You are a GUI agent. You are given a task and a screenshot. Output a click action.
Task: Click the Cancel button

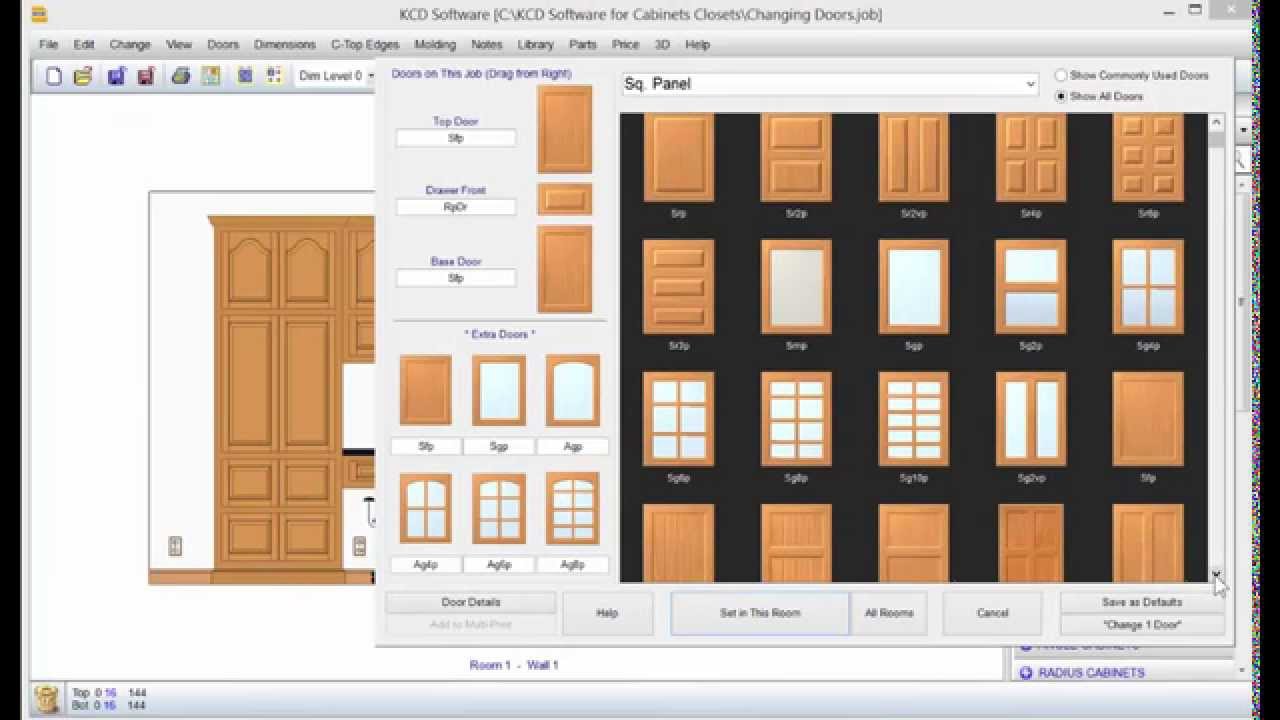coord(992,613)
